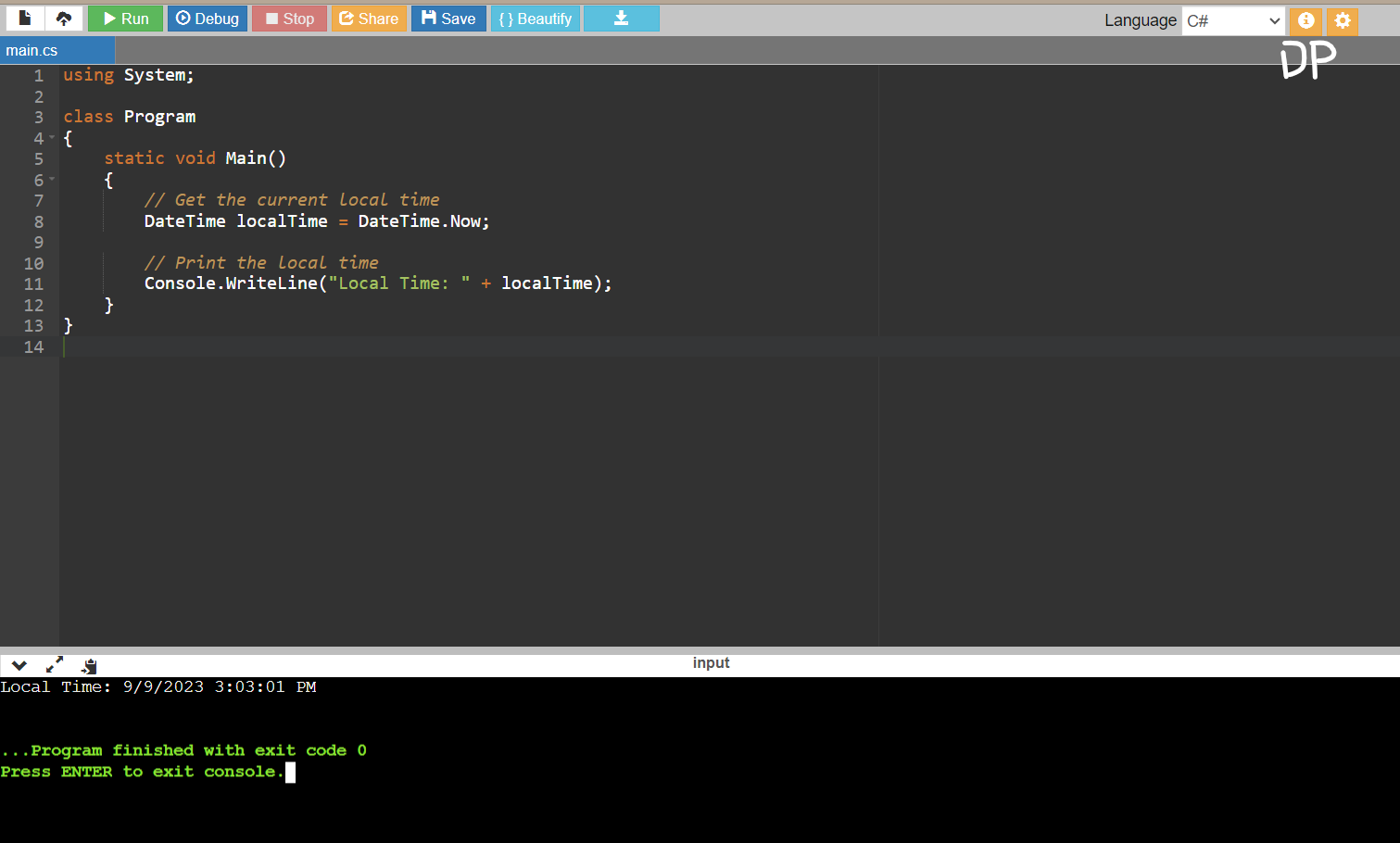Download the current code
This screenshot has height=843, width=1400.
pos(621,18)
